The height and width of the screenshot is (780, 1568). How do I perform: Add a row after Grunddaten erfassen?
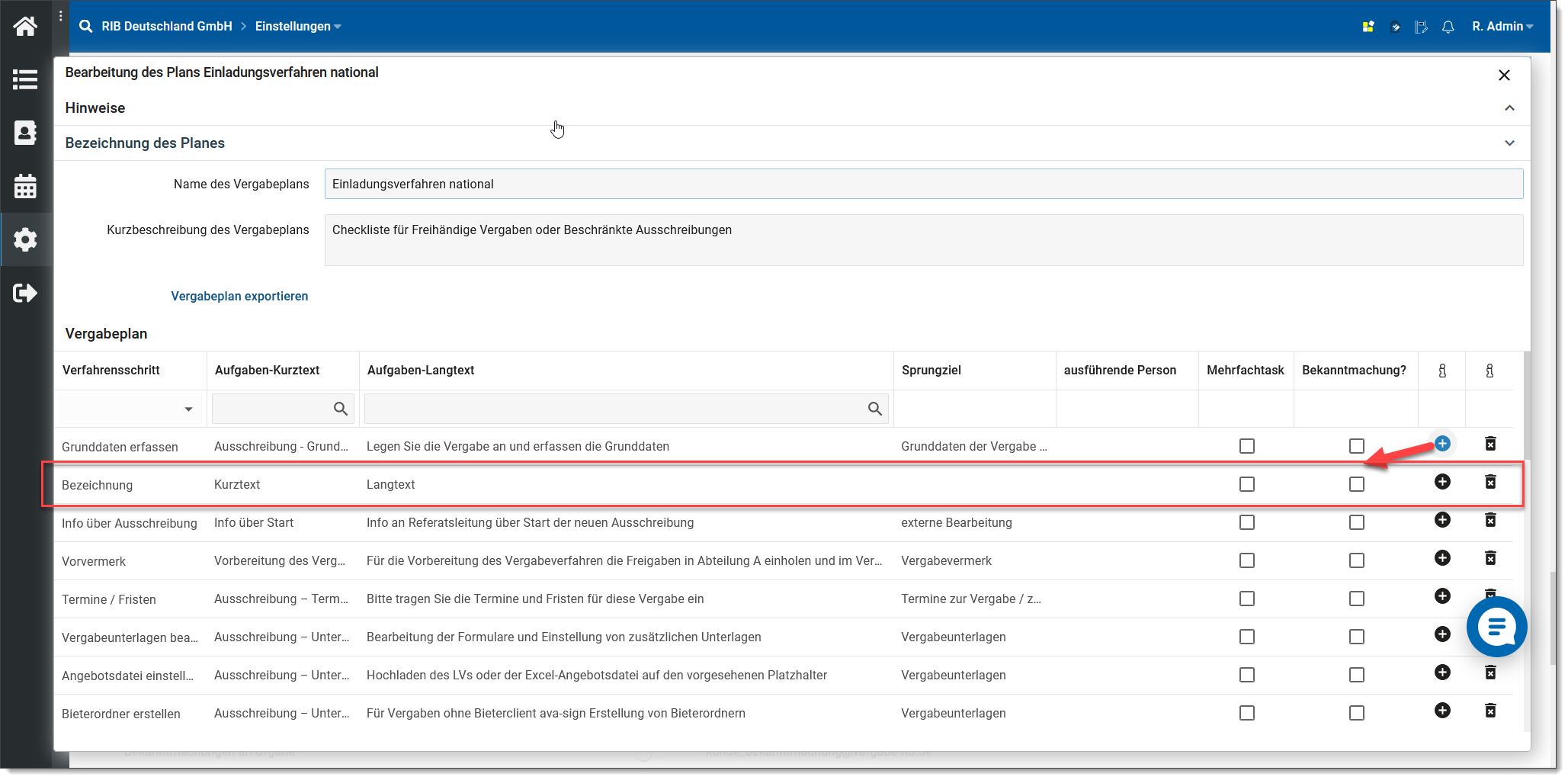(1441, 444)
